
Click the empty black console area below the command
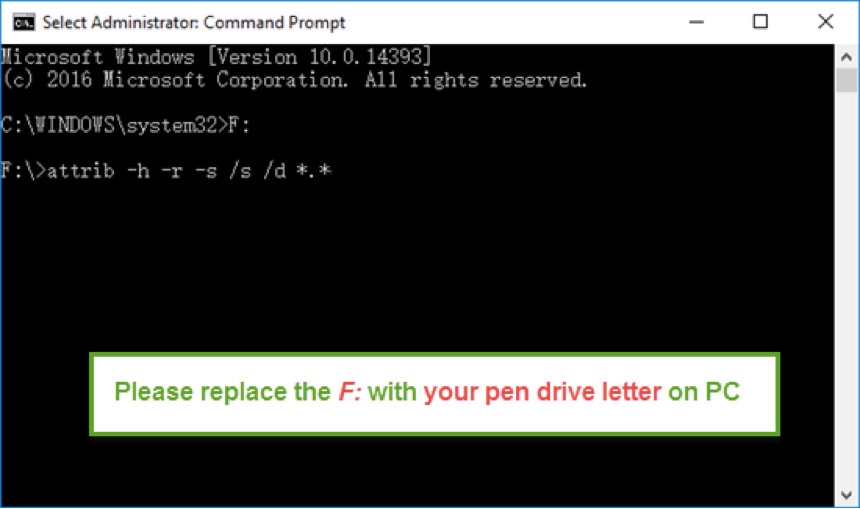417,263
